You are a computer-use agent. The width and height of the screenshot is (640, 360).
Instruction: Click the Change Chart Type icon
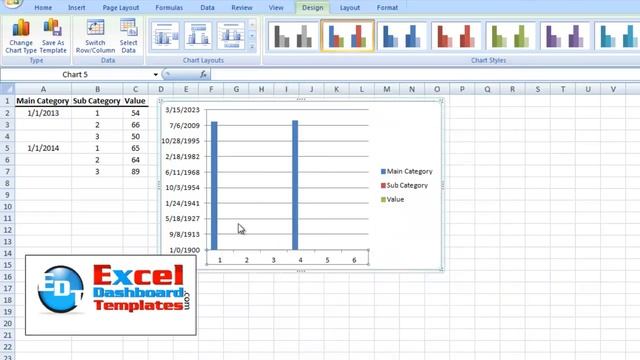(21, 36)
